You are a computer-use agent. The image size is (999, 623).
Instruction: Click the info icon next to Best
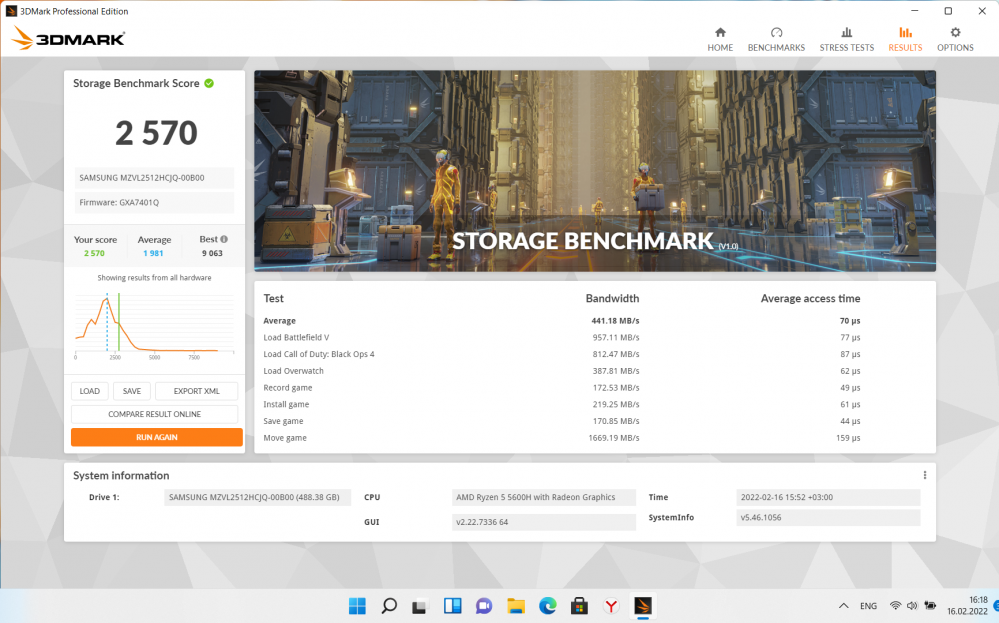pyautogui.click(x=224, y=240)
